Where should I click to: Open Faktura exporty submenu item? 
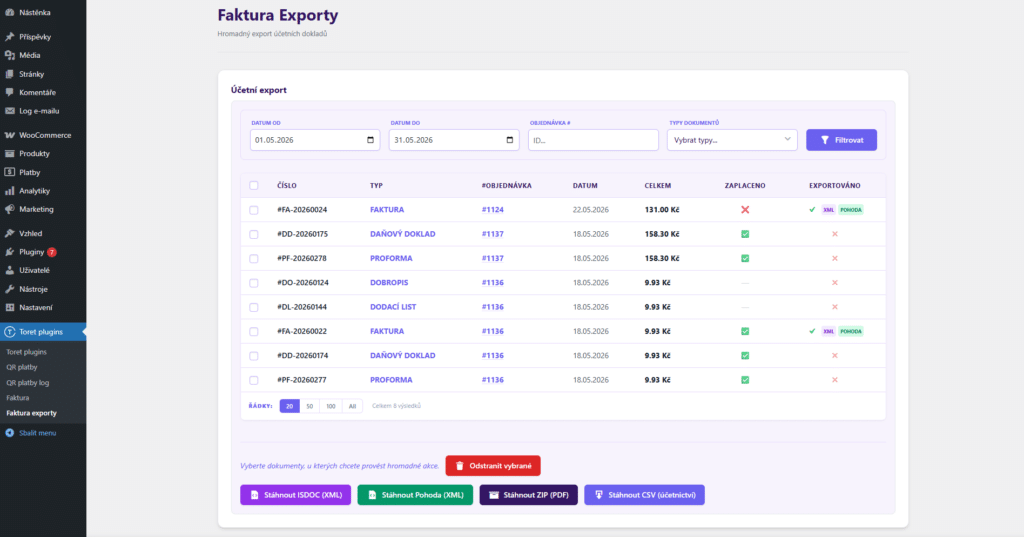tap(31, 413)
